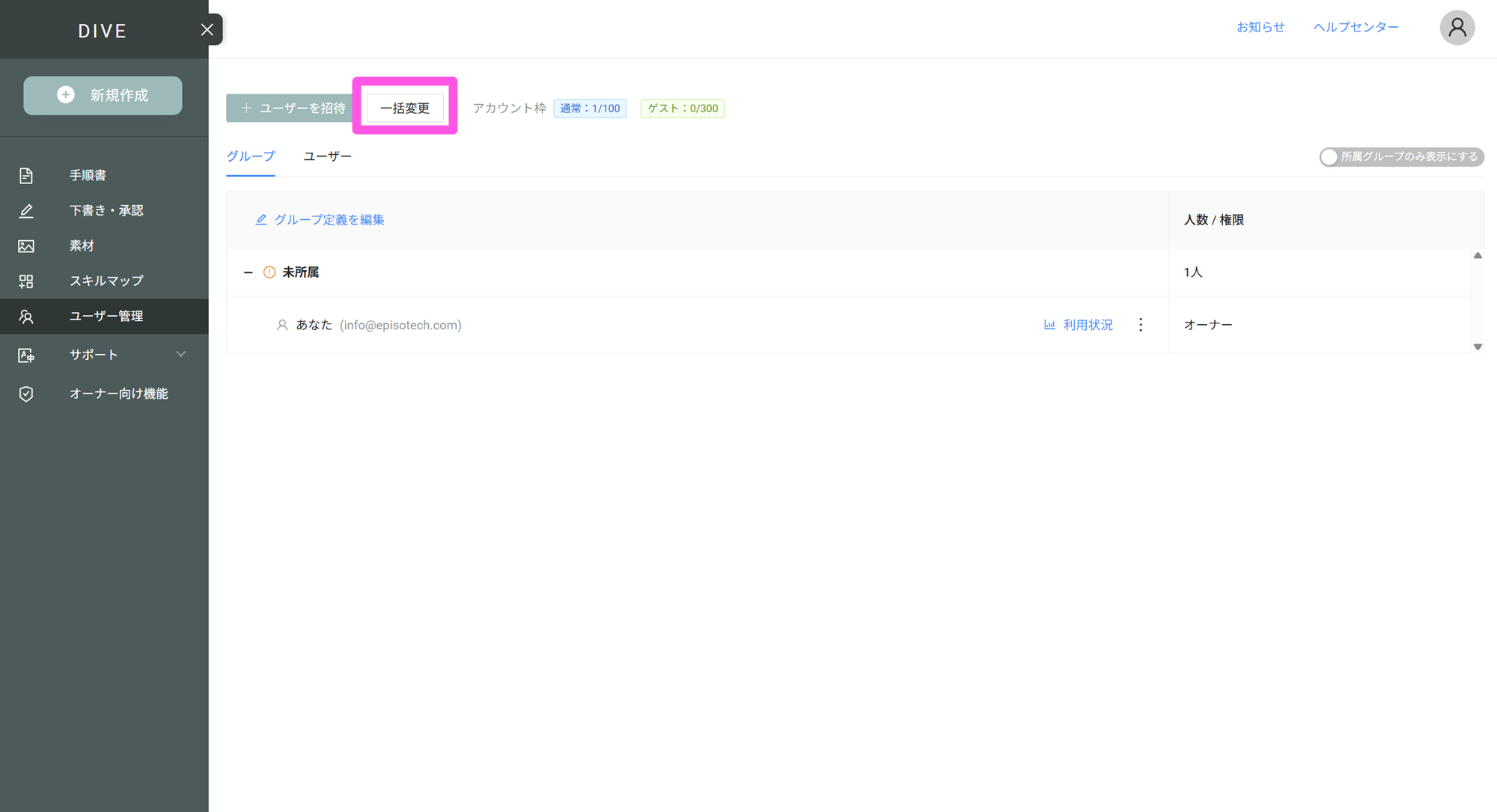Switch to the ユーザー tab
Screen dimensions: 1497x812
327,156
